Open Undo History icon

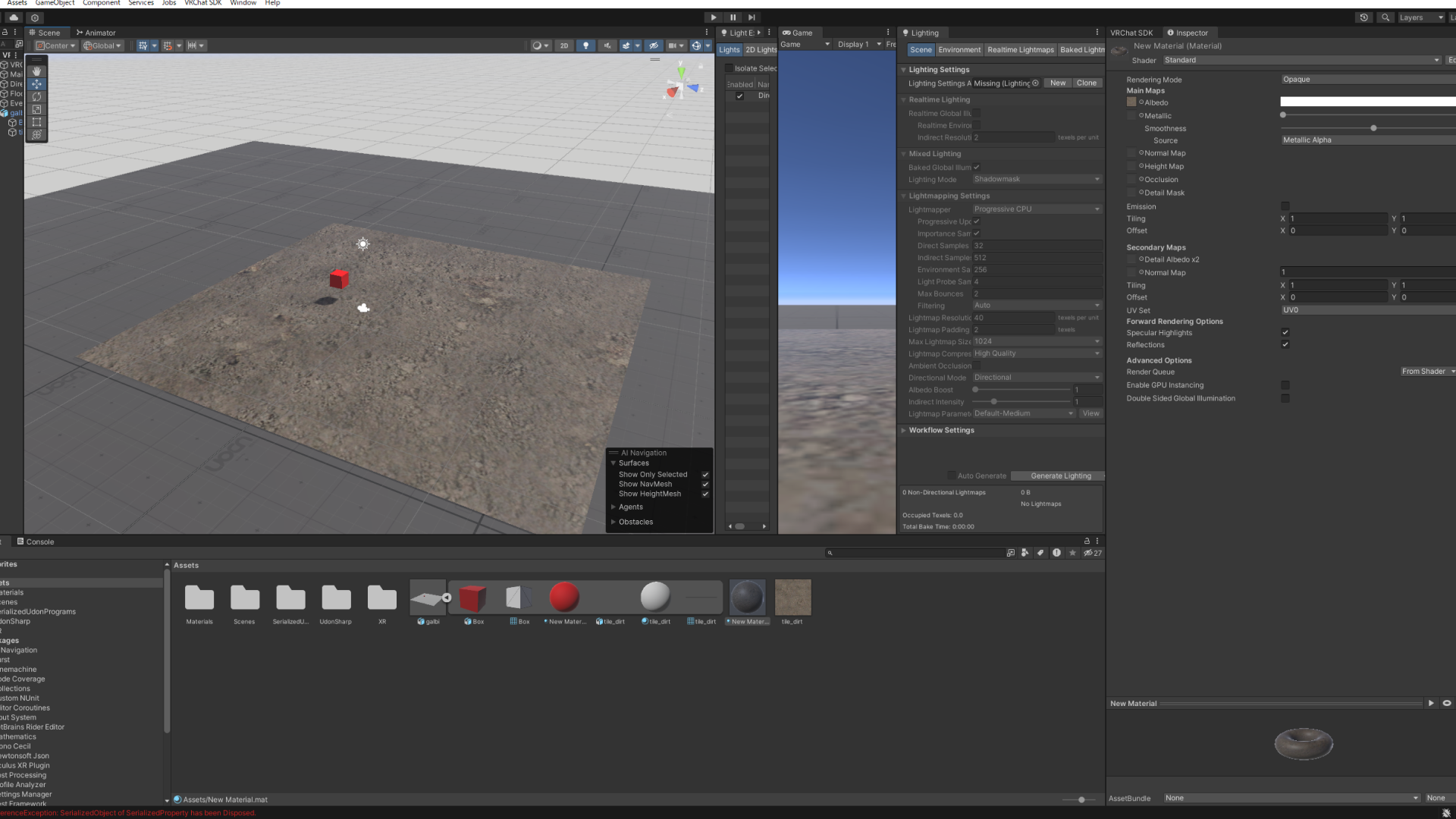pos(1364,17)
